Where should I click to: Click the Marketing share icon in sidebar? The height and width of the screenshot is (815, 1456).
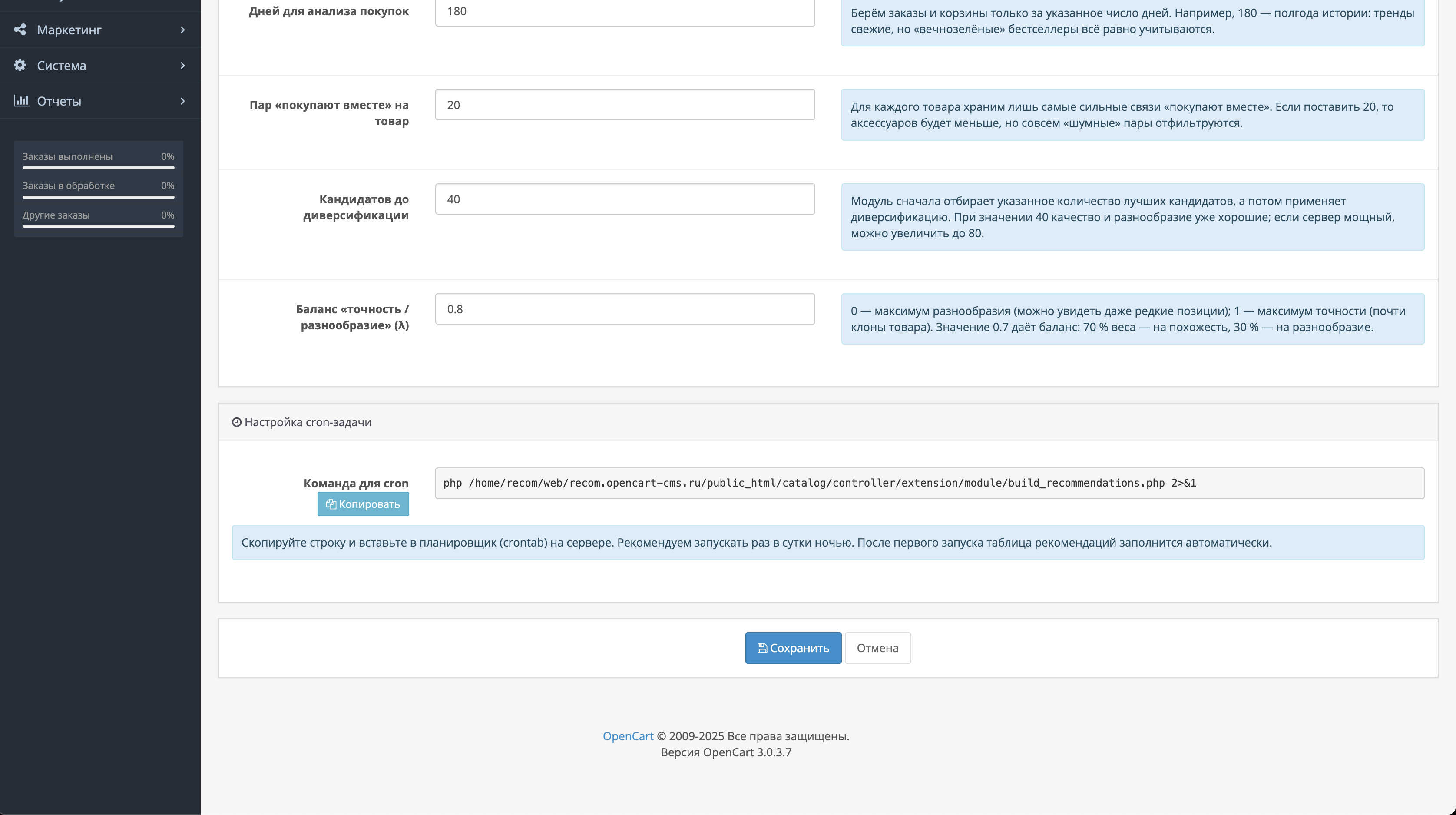pos(20,30)
